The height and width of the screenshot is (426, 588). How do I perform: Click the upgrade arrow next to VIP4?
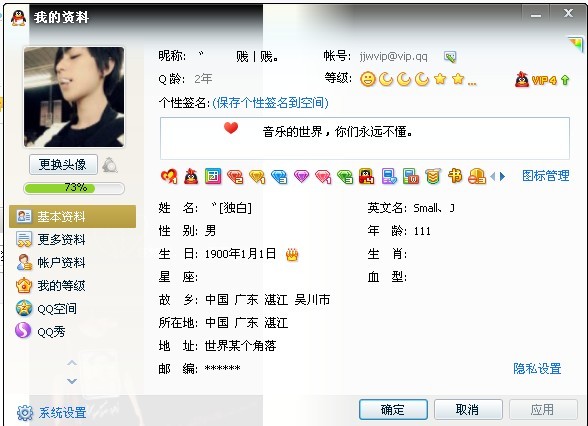(x=565, y=80)
